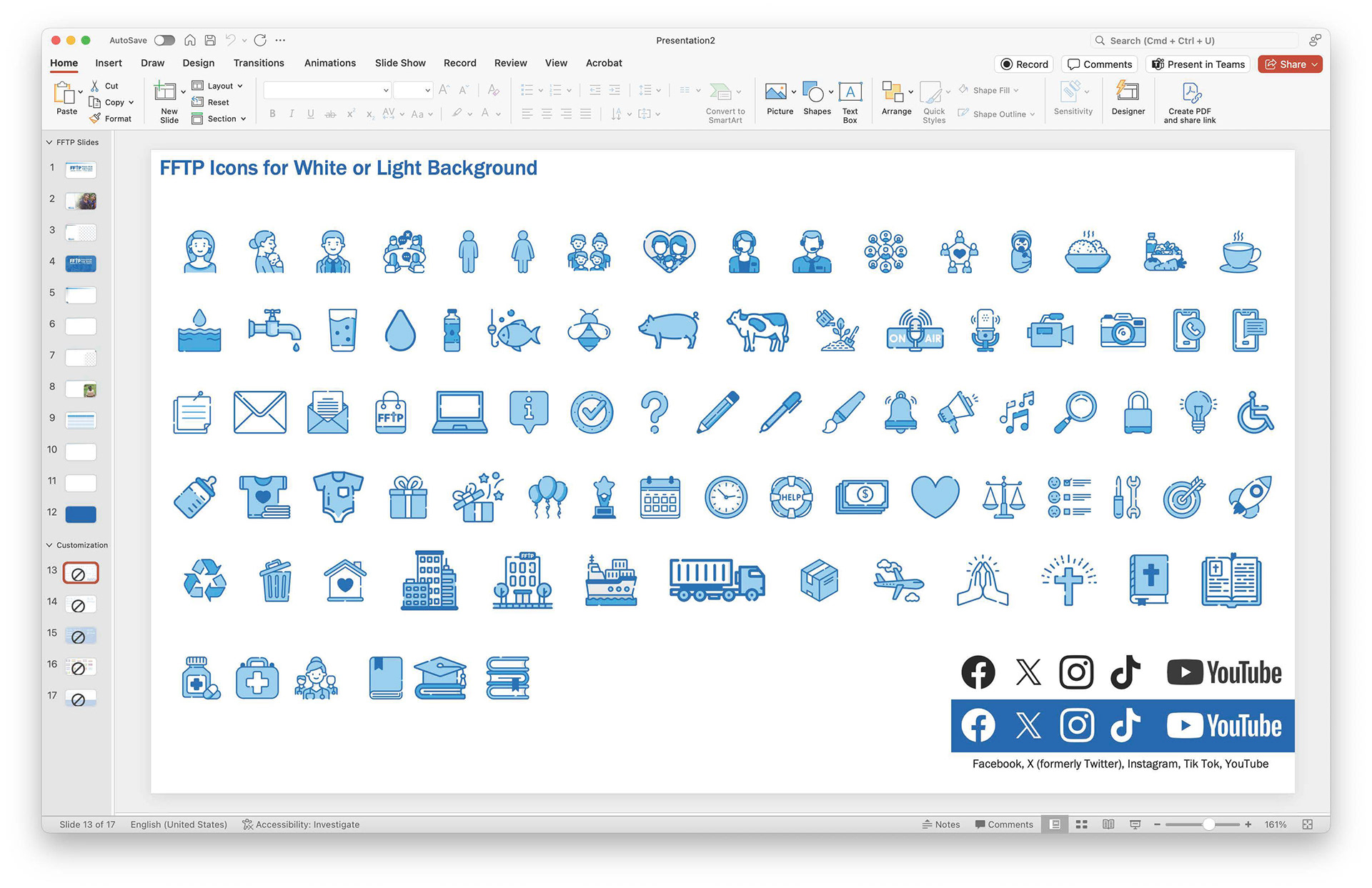The width and height of the screenshot is (1372, 888).
Task: Click Present in Teams button
Action: [1198, 64]
